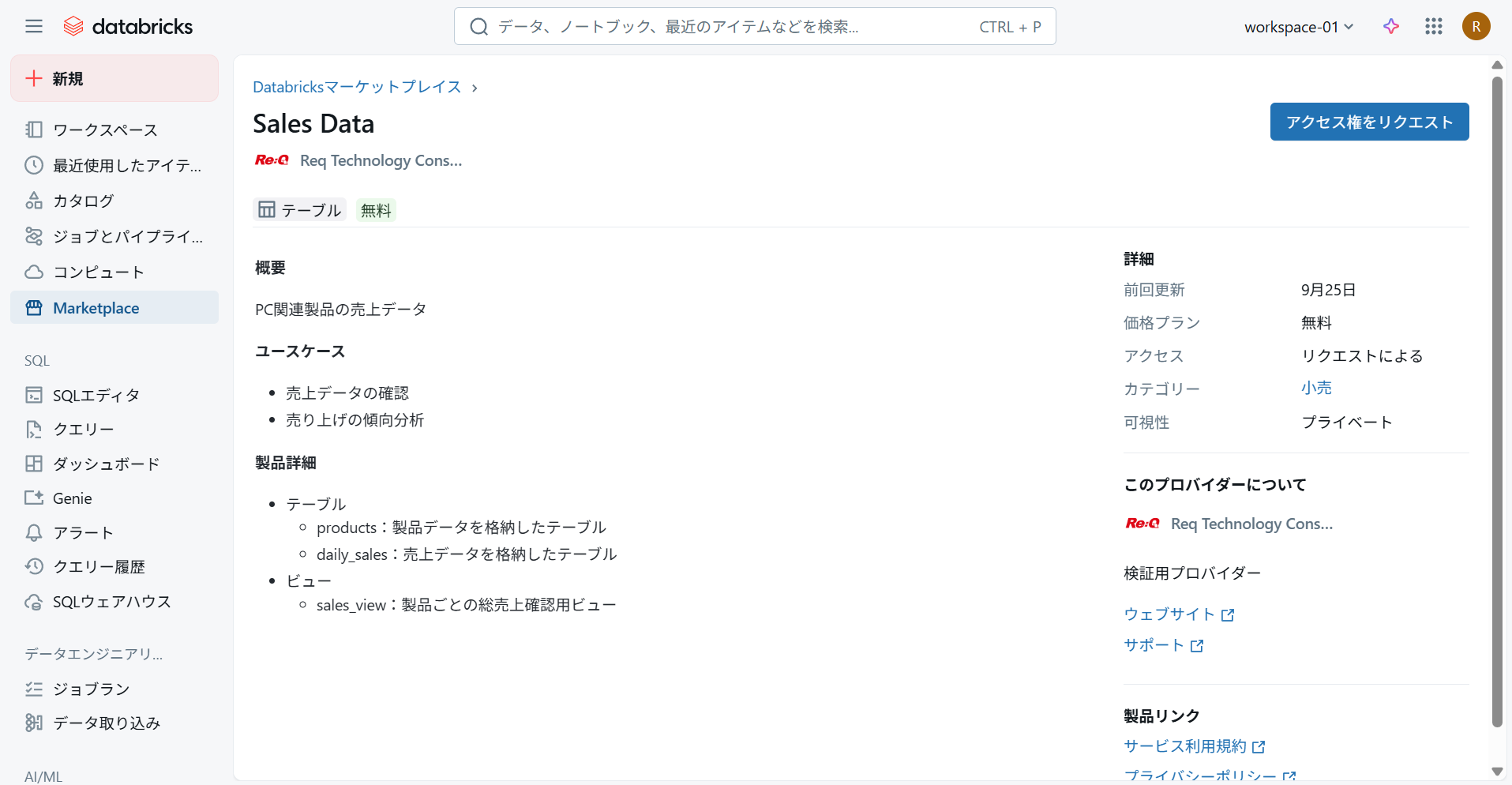1512x785 pixels.
Task: Click the clock icon for recent items
Action: coord(34,165)
